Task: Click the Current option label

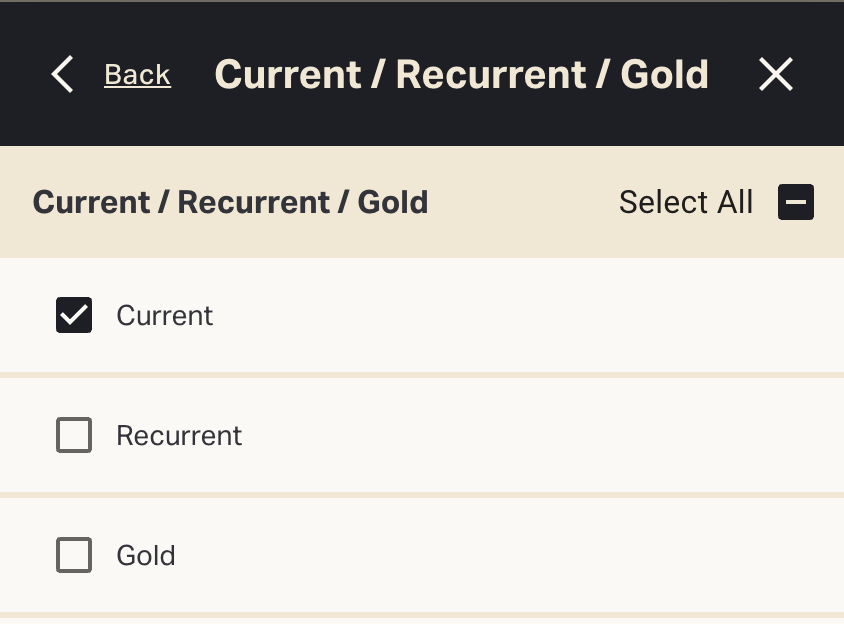Action: pos(165,316)
